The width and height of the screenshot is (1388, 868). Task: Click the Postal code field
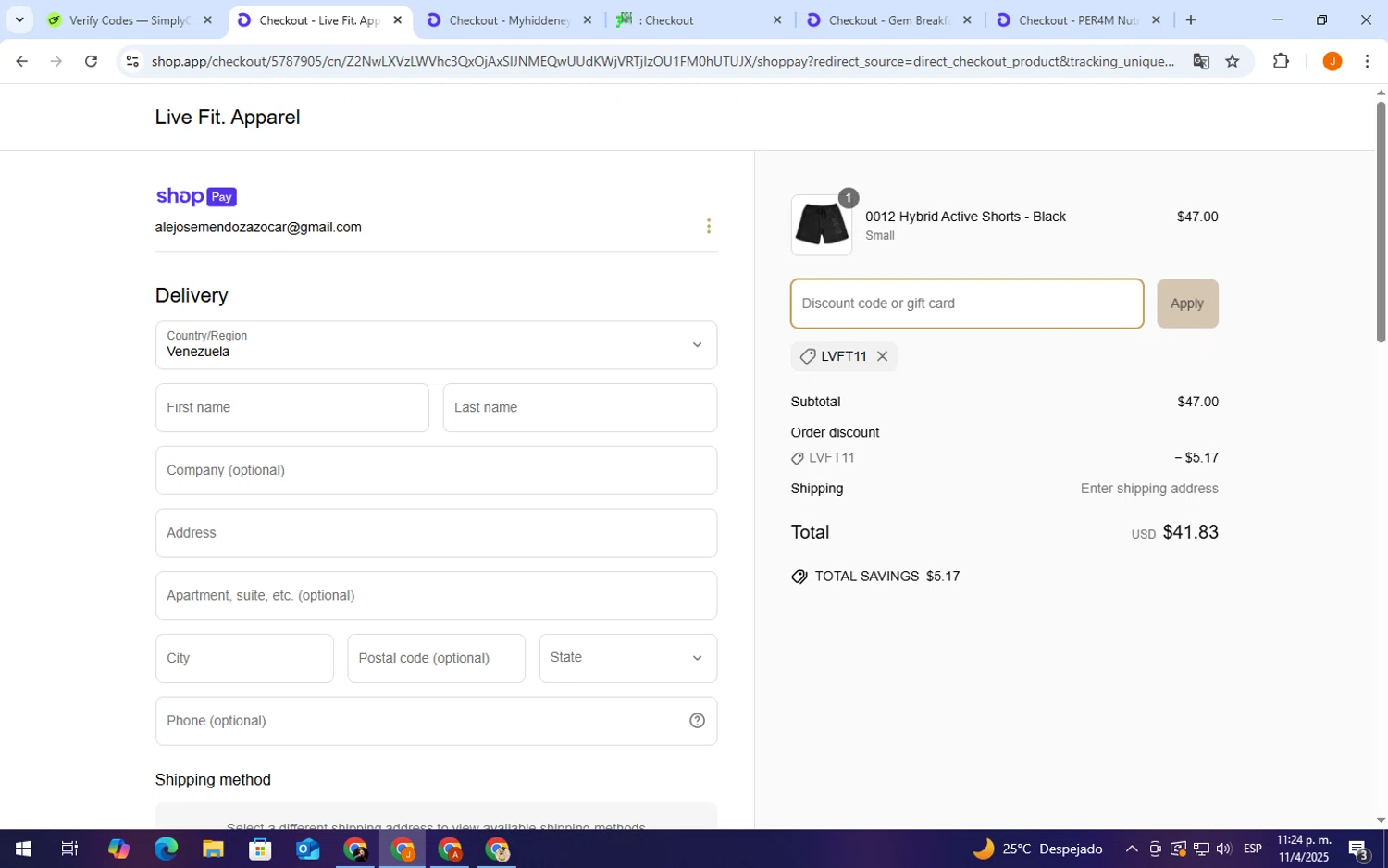[x=436, y=658]
